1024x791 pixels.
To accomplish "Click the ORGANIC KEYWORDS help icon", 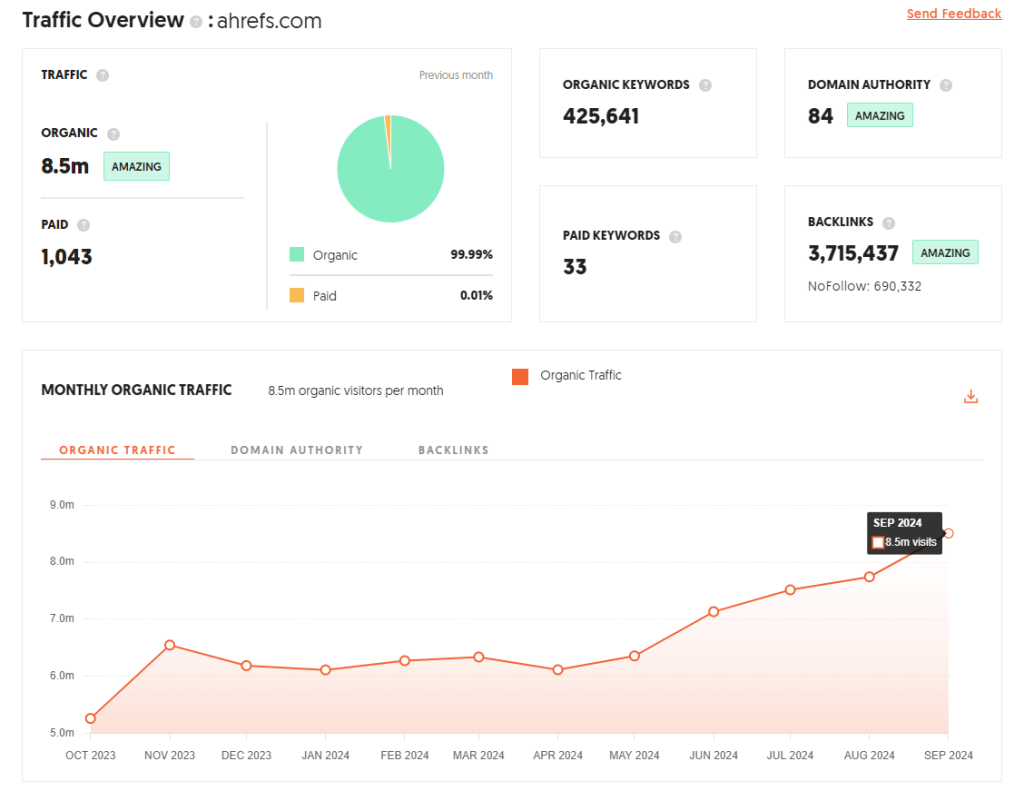I will click(x=705, y=85).
